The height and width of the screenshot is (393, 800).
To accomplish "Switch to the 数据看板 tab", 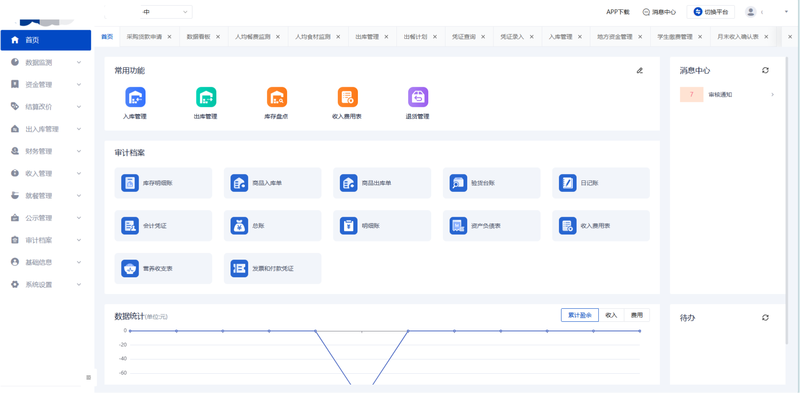I will point(198,37).
